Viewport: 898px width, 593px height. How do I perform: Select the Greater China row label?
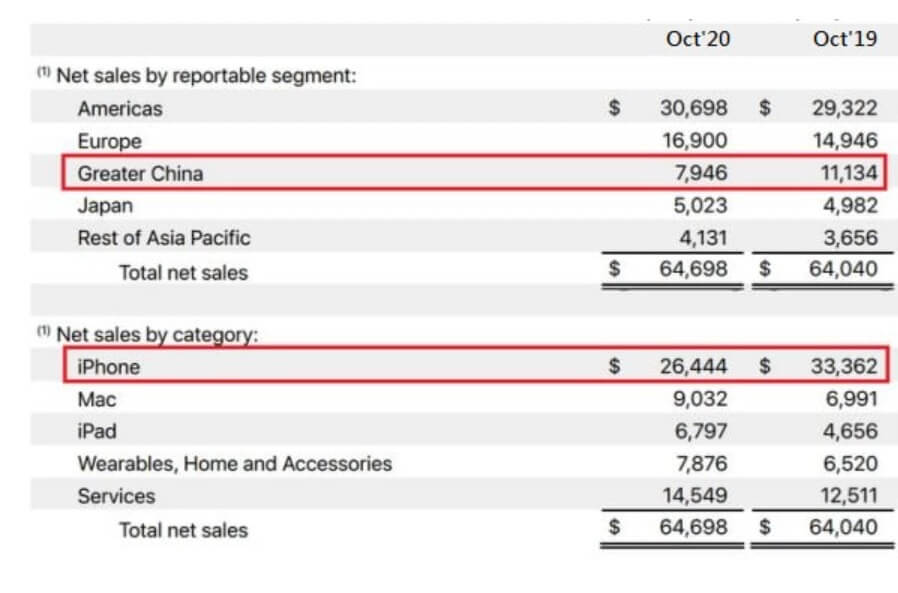point(140,173)
